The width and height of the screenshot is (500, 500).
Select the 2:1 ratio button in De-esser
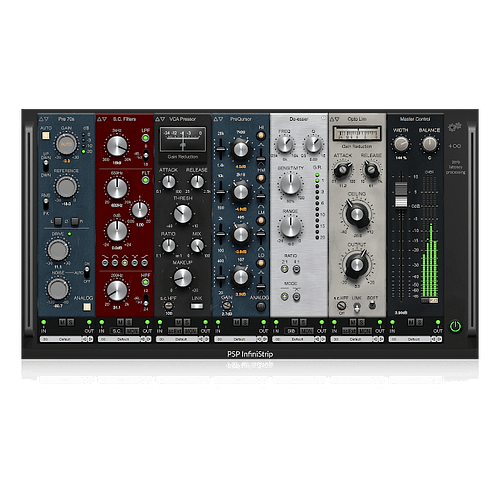[x=284, y=269]
